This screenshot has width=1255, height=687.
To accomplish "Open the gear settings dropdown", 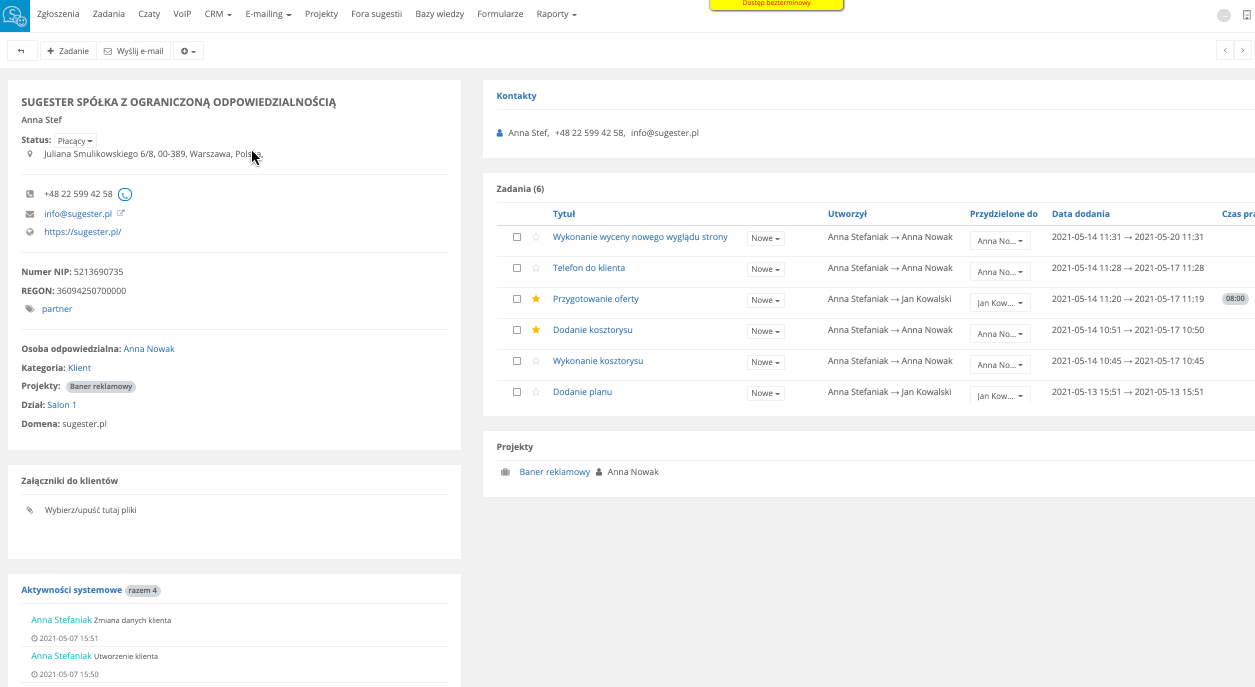I will (188, 51).
